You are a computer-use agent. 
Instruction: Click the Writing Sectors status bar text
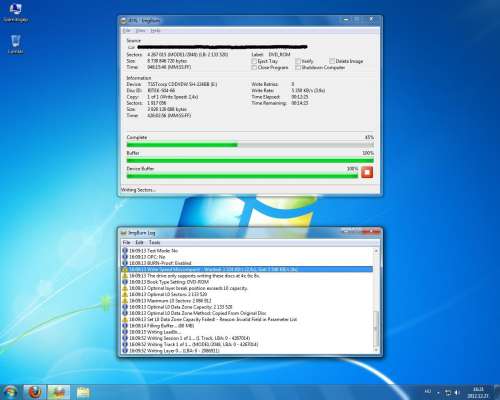pyautogui.click(x=138, y=190)
